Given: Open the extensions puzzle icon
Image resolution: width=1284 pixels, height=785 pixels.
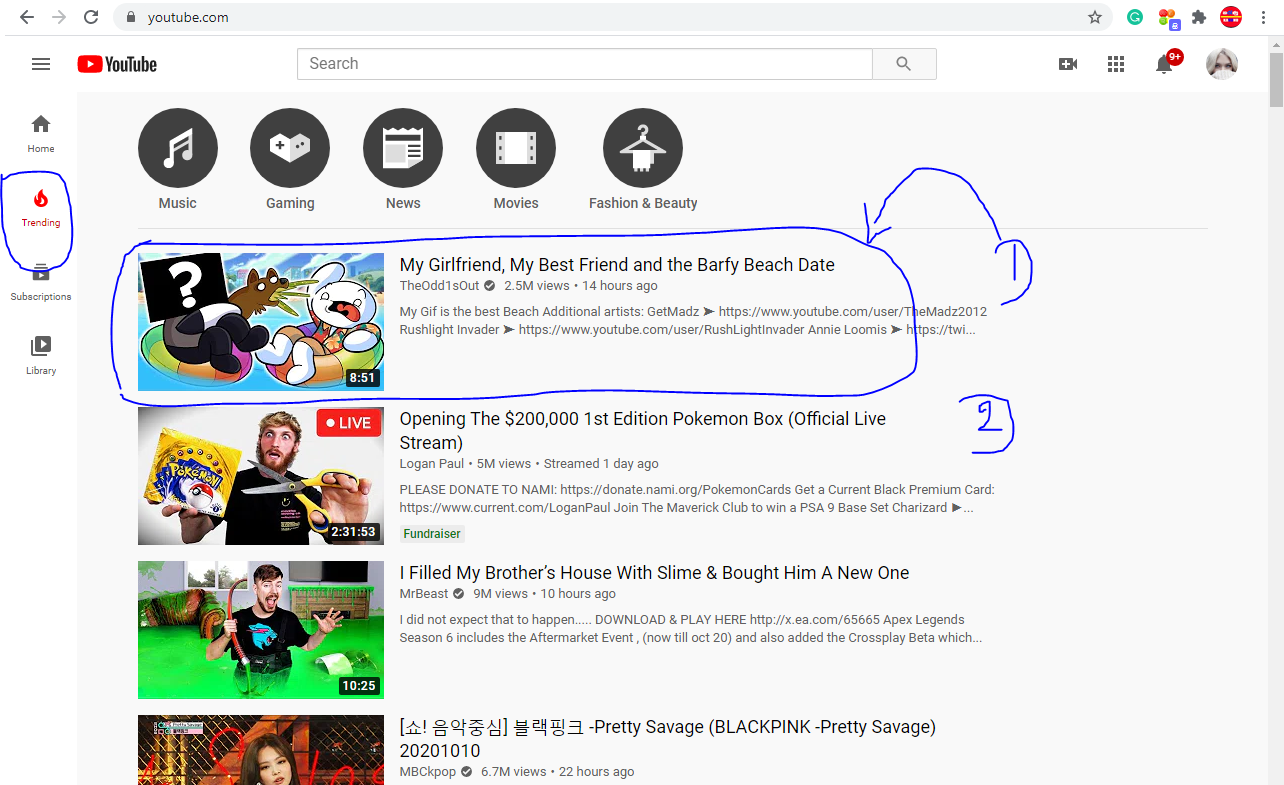Looking at the screenshot, I should pos(1198,17).
